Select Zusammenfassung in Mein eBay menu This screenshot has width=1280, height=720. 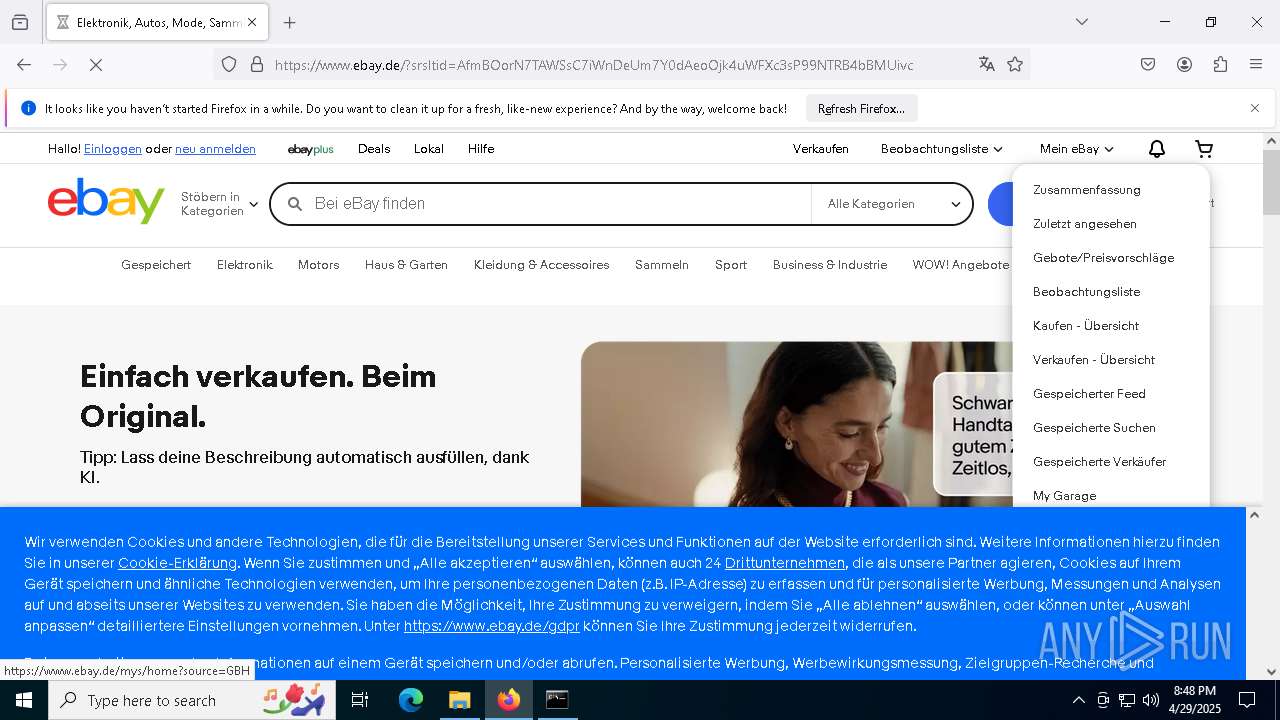[x=1086, y=190]
